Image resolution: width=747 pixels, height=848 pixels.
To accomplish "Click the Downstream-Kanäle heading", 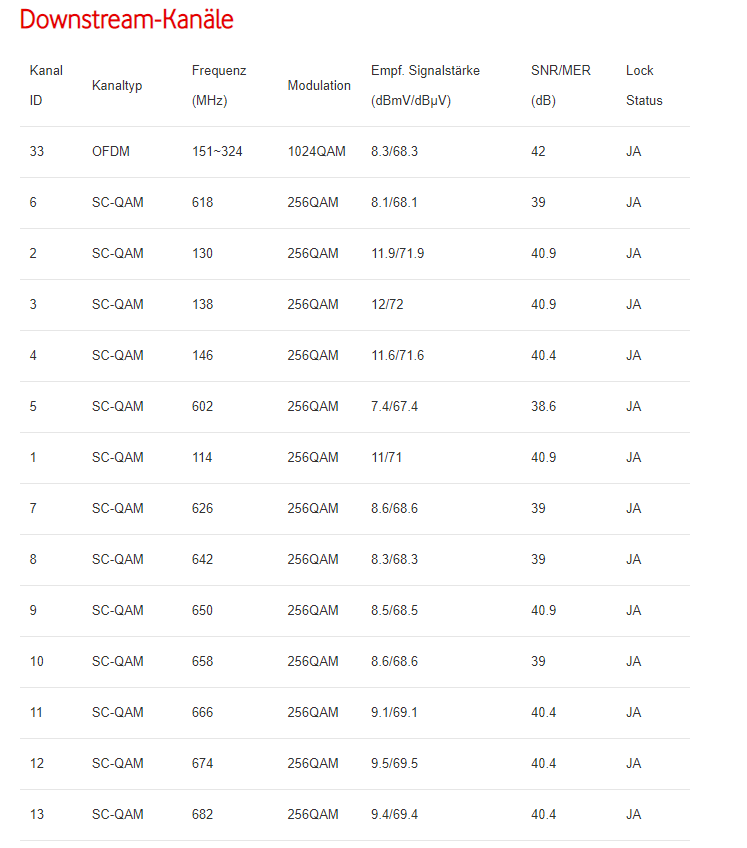I will (x=127, y=20).
